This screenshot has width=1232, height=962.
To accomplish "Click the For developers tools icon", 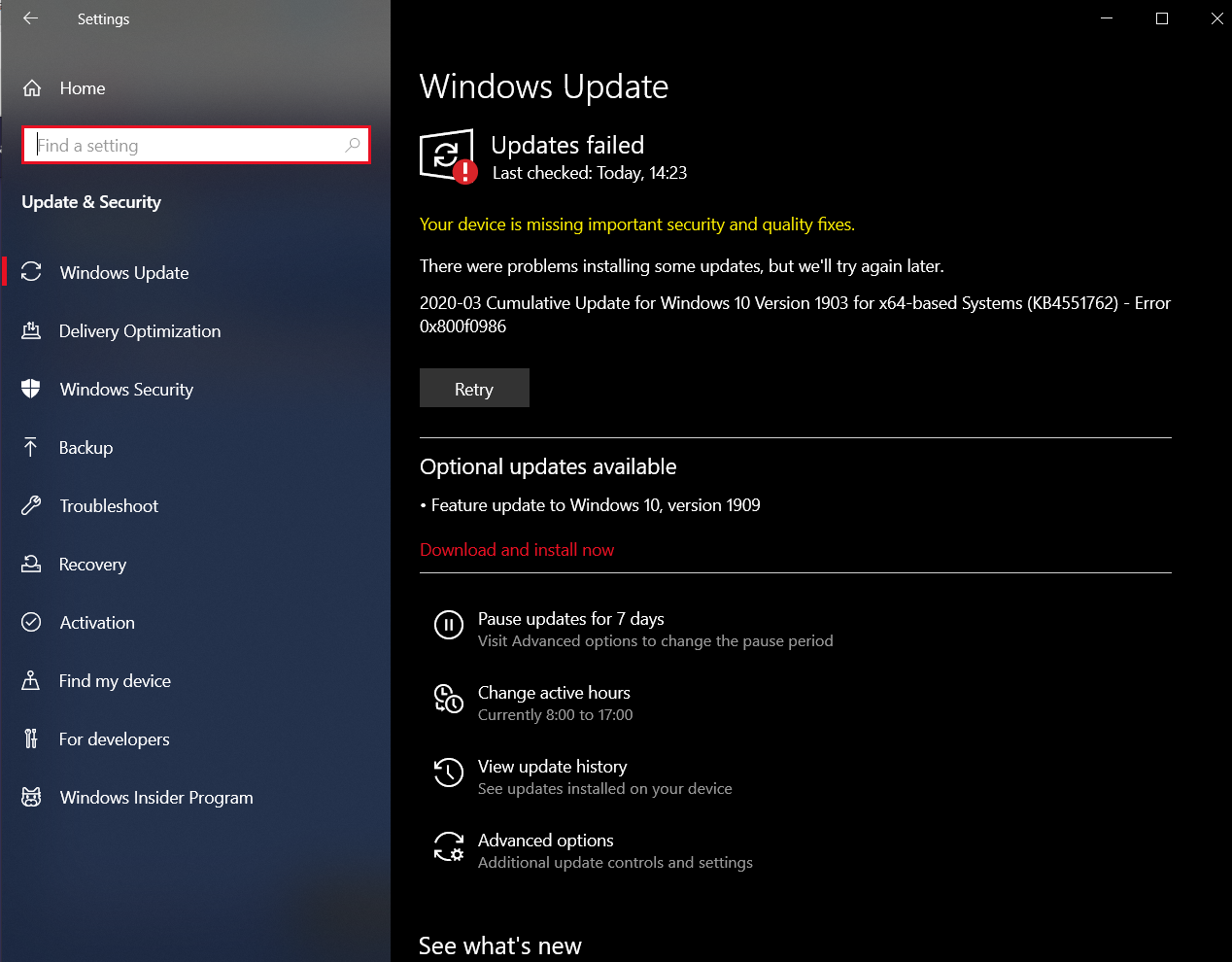I will coord(31,739).
